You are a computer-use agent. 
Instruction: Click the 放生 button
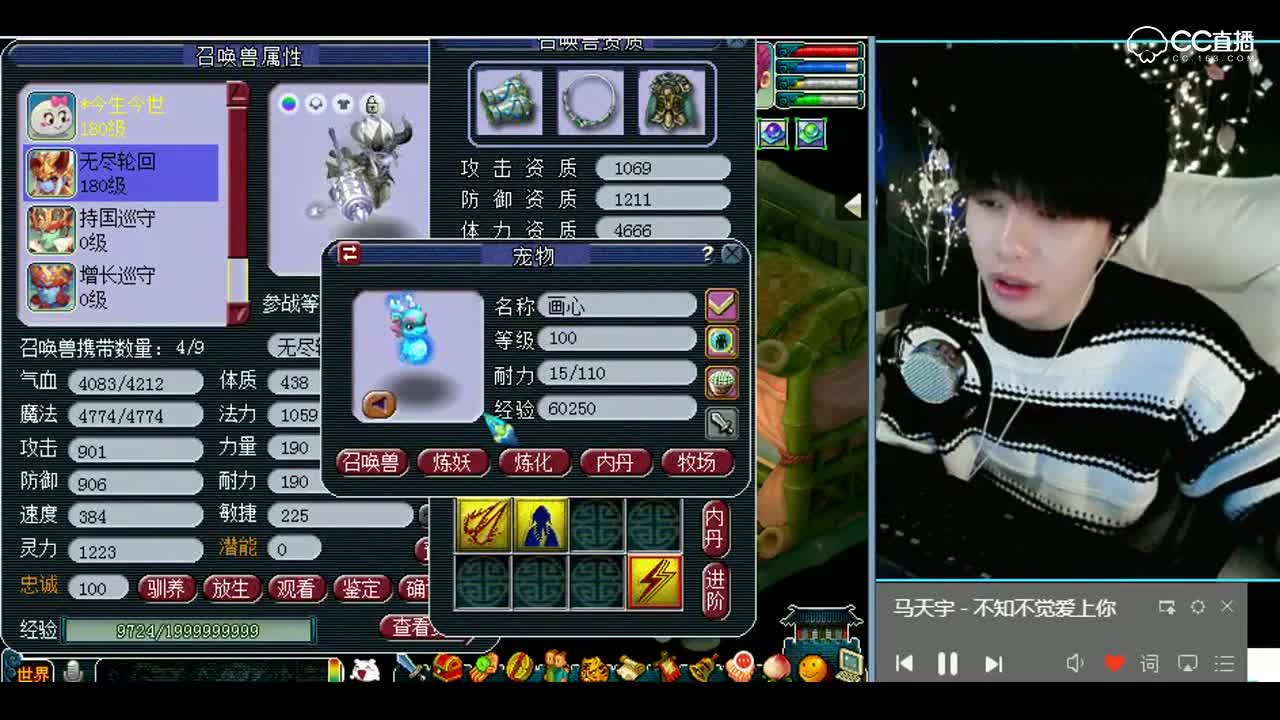pos(231,589)
